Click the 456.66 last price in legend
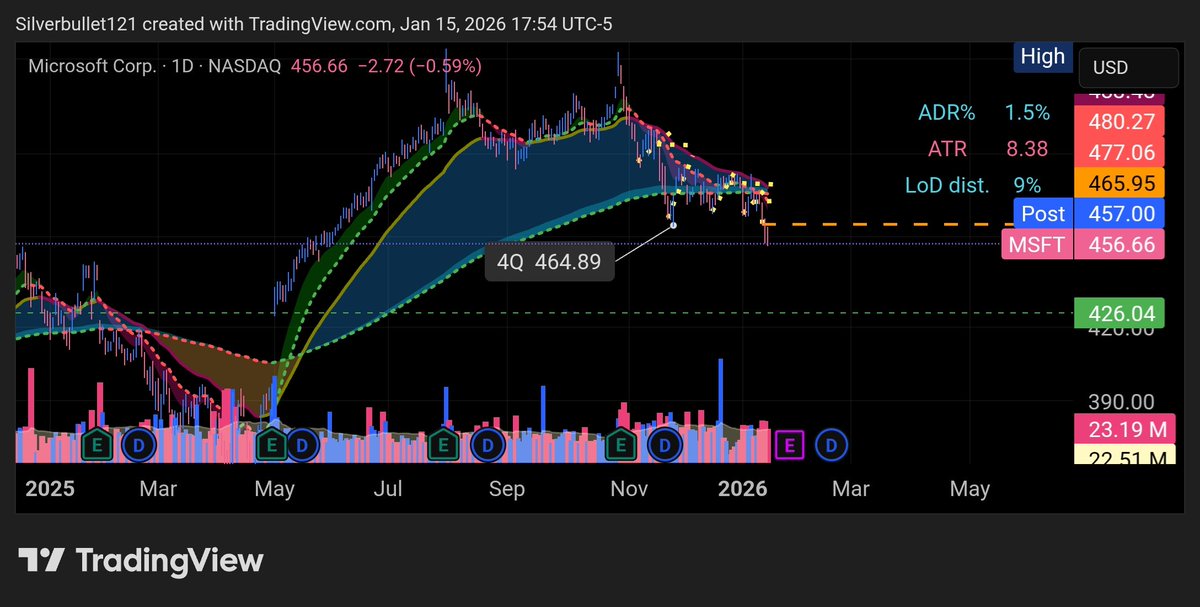 318,66
